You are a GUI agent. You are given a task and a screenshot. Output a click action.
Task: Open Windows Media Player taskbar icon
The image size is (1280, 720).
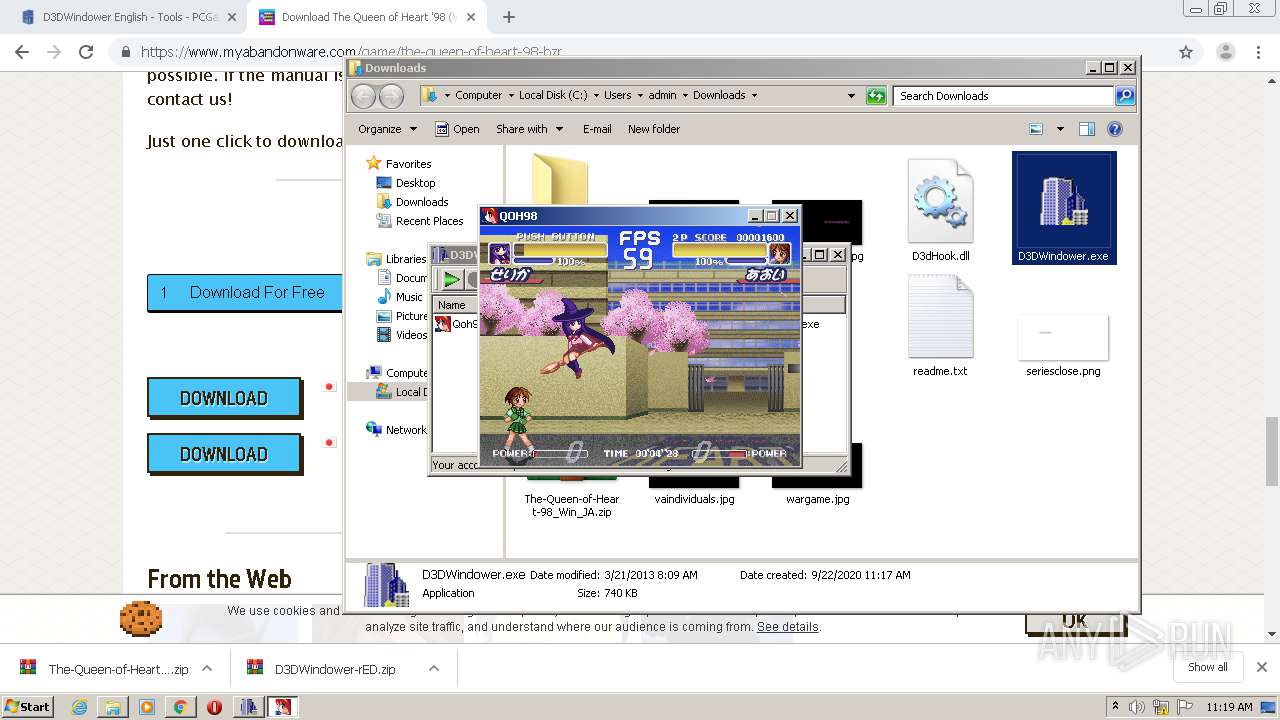pyautogui.click(x=147, y=707)
